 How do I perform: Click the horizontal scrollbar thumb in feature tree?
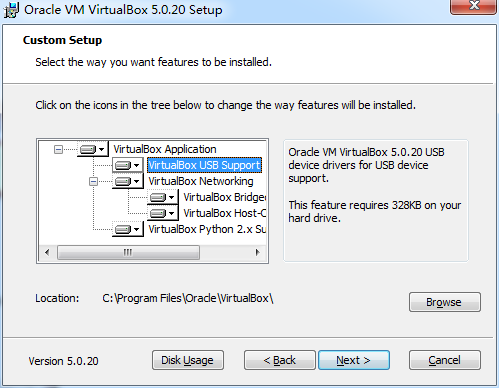pos(128,252)
